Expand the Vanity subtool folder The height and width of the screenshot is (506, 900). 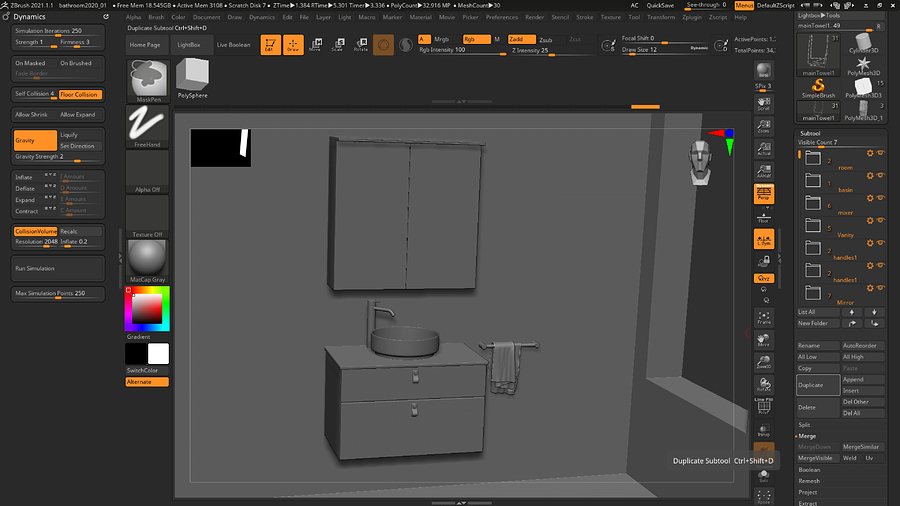pyautogui.click(x=813, y=225)
